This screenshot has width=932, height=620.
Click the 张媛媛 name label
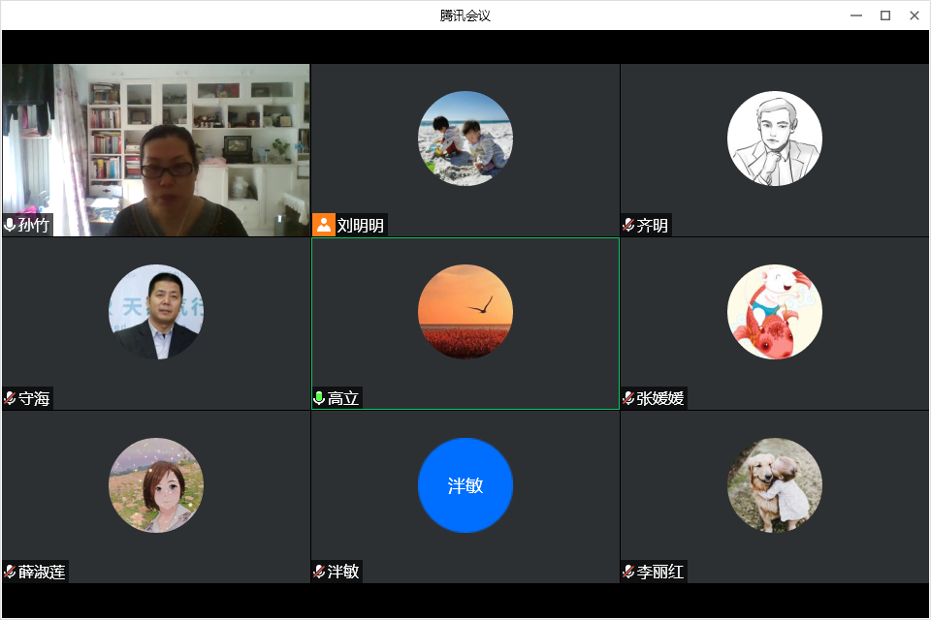[x=660, y=398]
